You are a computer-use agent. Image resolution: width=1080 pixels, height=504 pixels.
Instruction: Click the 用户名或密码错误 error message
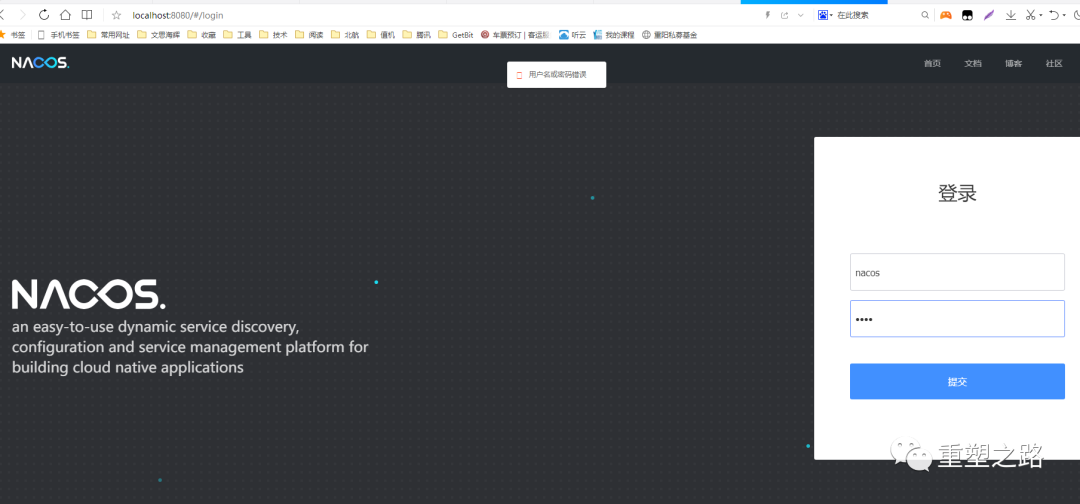tap(557, 74)
